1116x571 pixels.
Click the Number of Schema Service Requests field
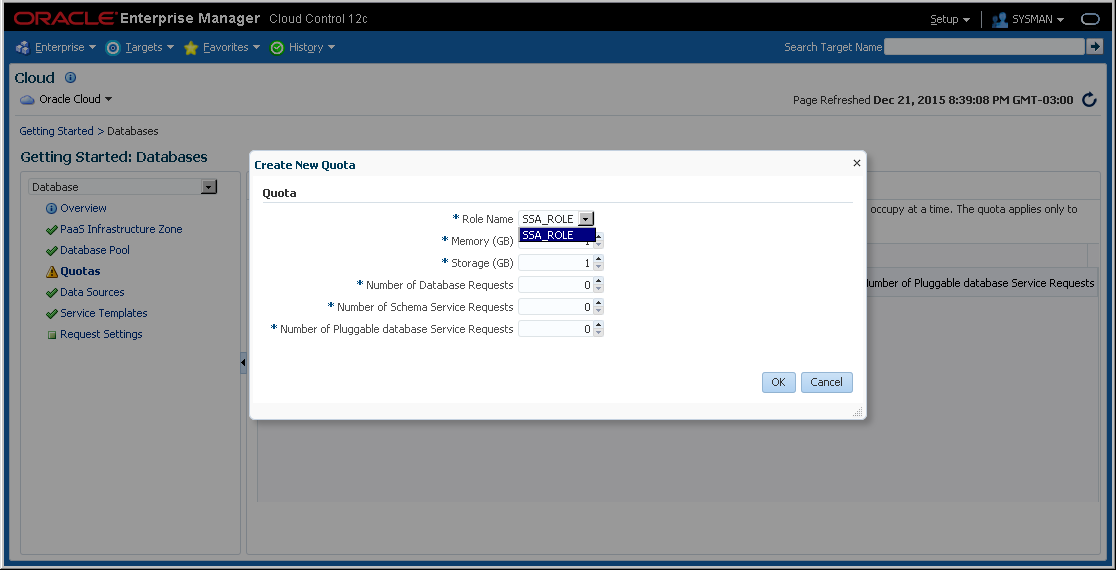(556, 307)
